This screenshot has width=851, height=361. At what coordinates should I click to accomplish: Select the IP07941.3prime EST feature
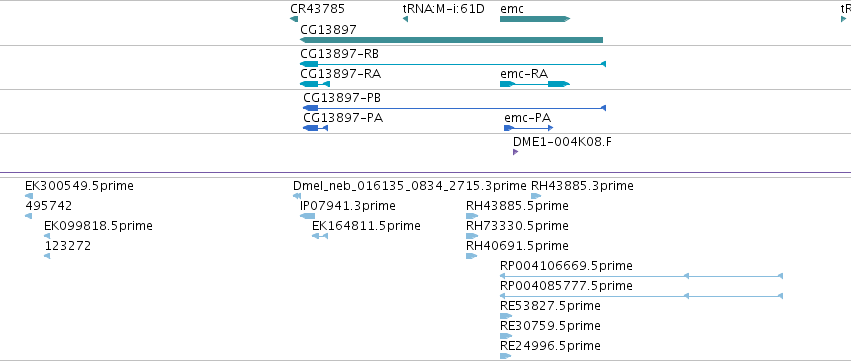(307, 216)
